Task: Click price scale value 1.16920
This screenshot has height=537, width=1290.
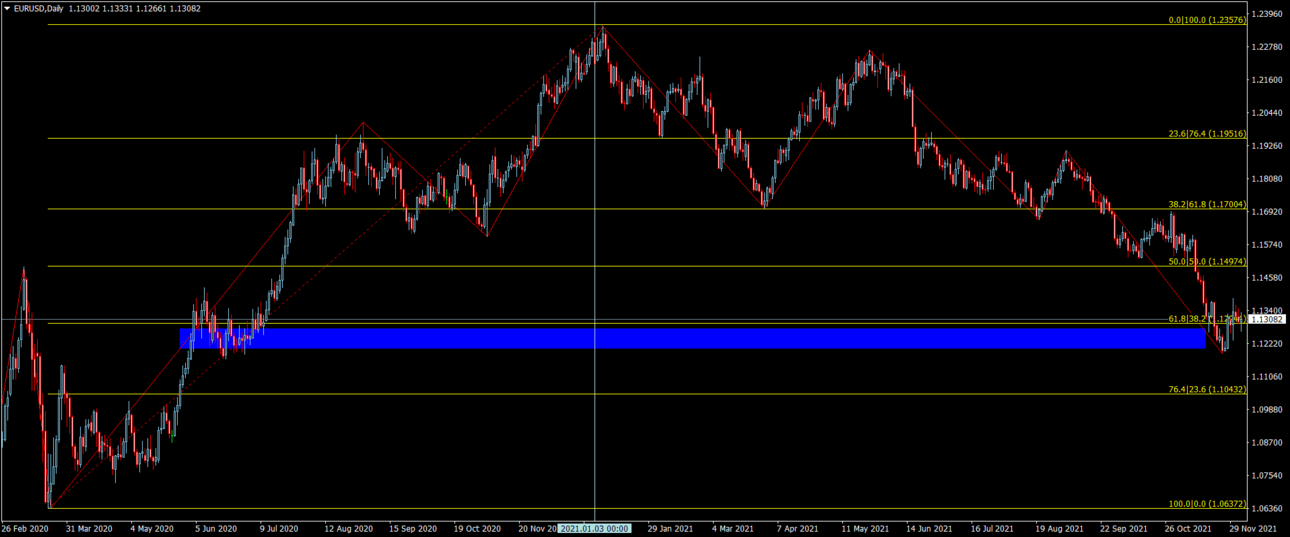Action: click(1268, 212)
